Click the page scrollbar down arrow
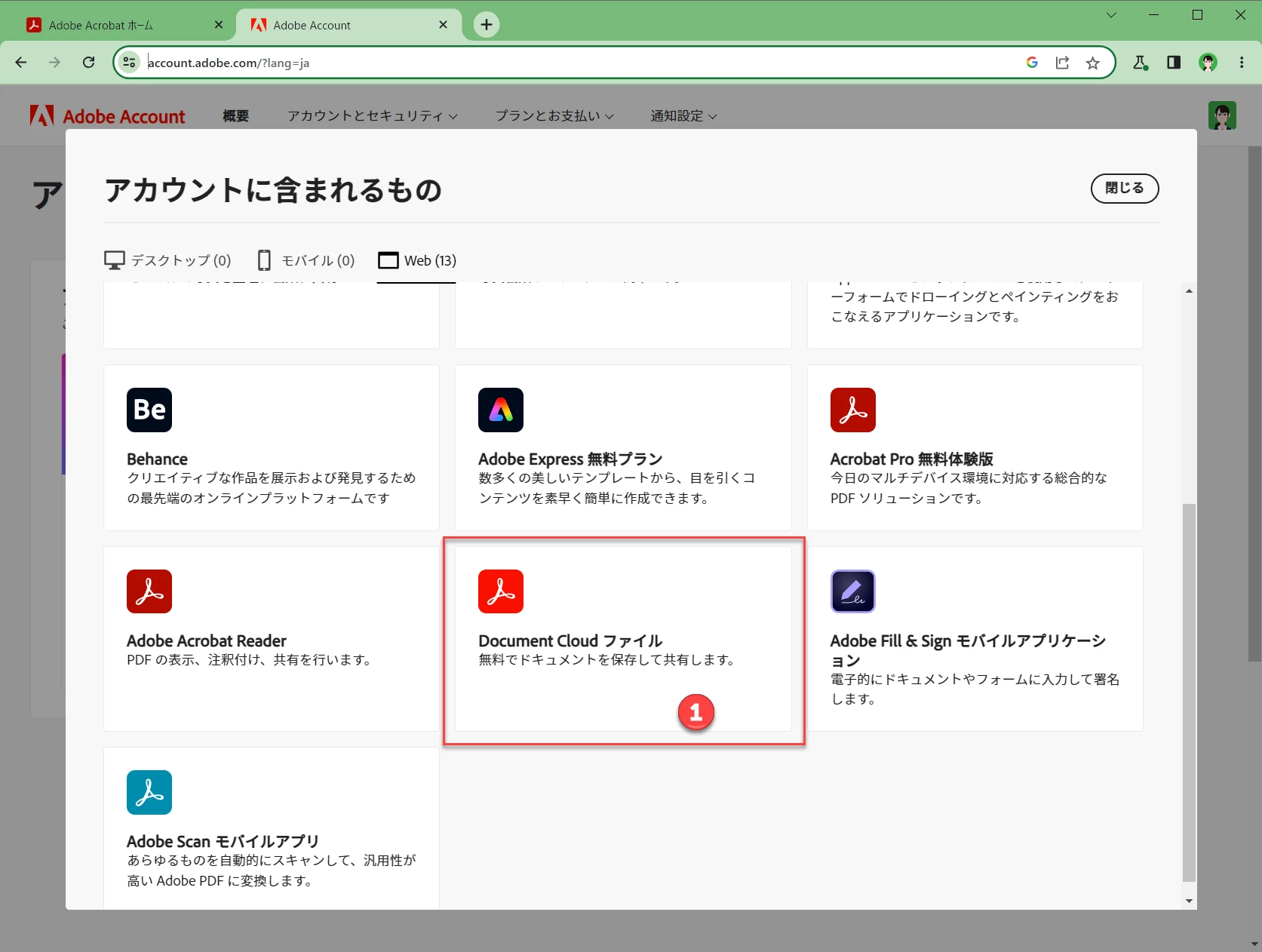The width and height of the screenshot is (1262, 952). point(1254,944)
